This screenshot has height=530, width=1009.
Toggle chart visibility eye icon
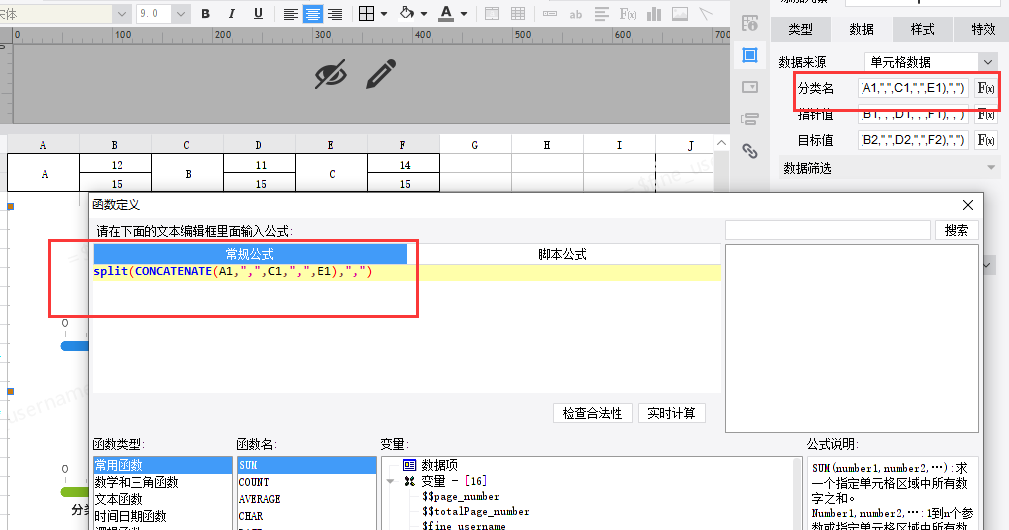(x=331, y=75)
